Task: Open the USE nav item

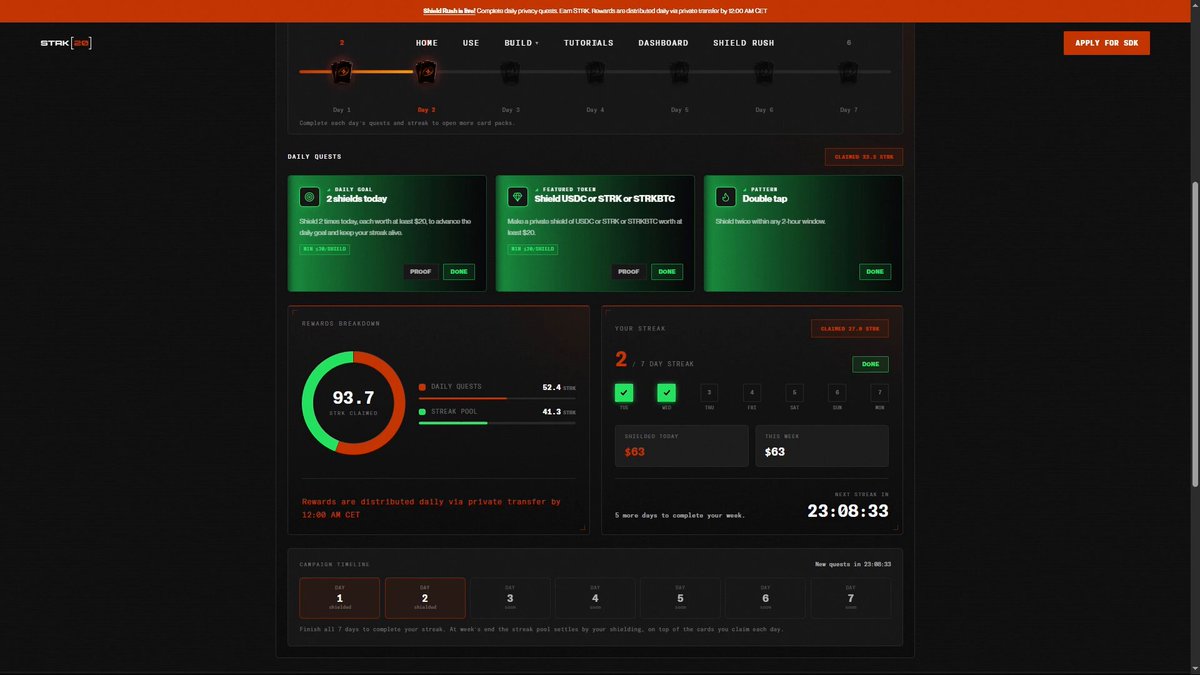Action: (x=471, y=43)
